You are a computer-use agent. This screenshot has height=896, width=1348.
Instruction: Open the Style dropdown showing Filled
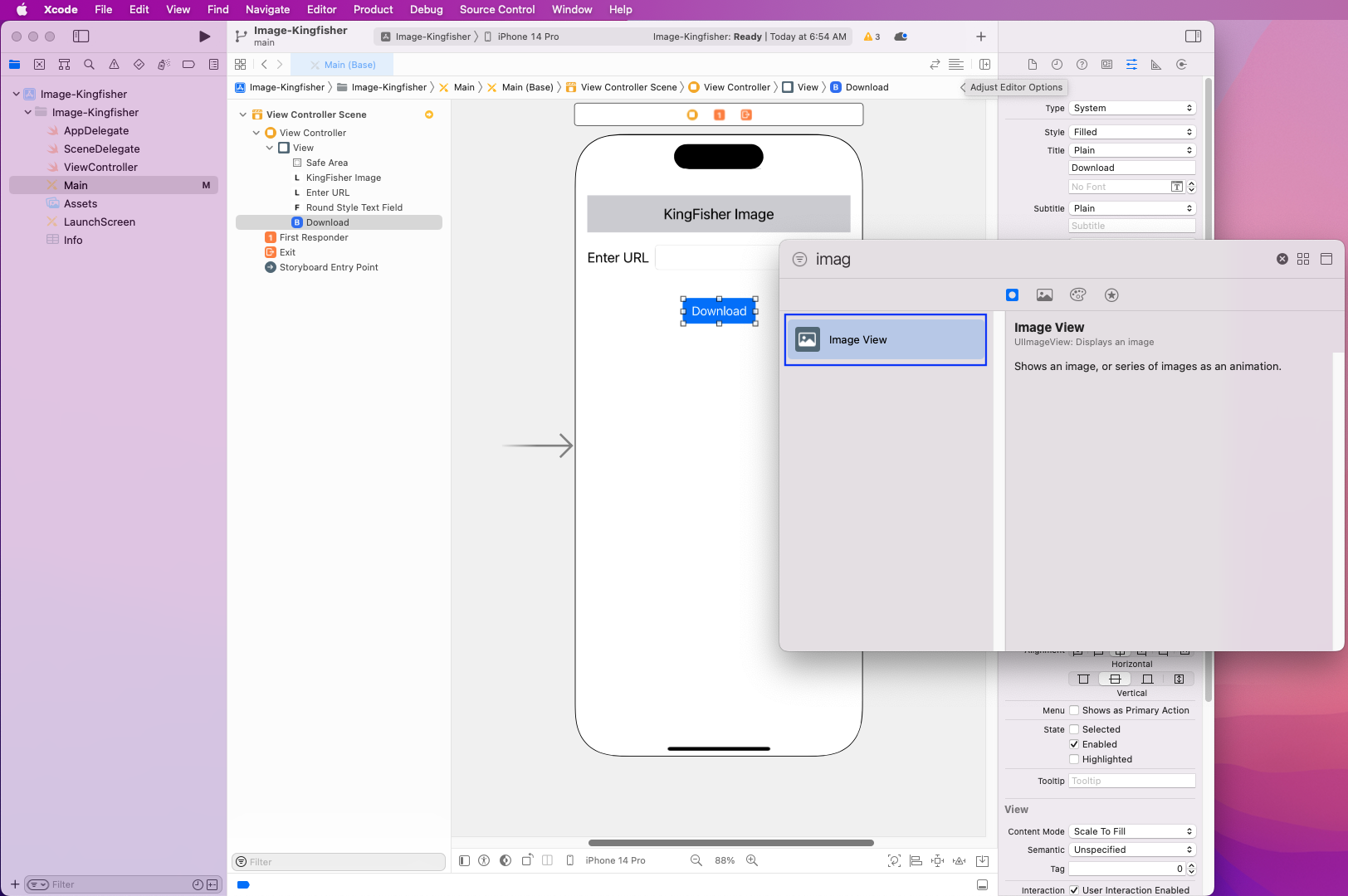pyautogui.click(x=1132, y=132)
